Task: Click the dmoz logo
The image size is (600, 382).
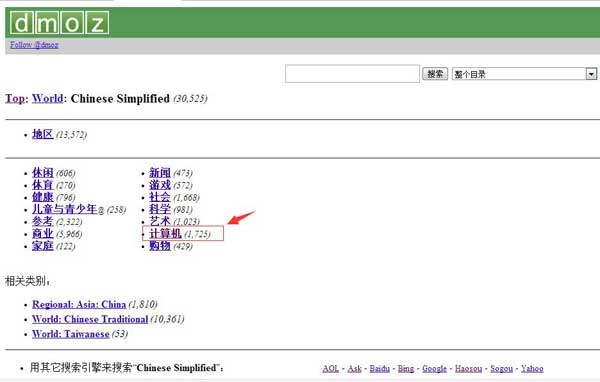Action: (x=59, y=23)
